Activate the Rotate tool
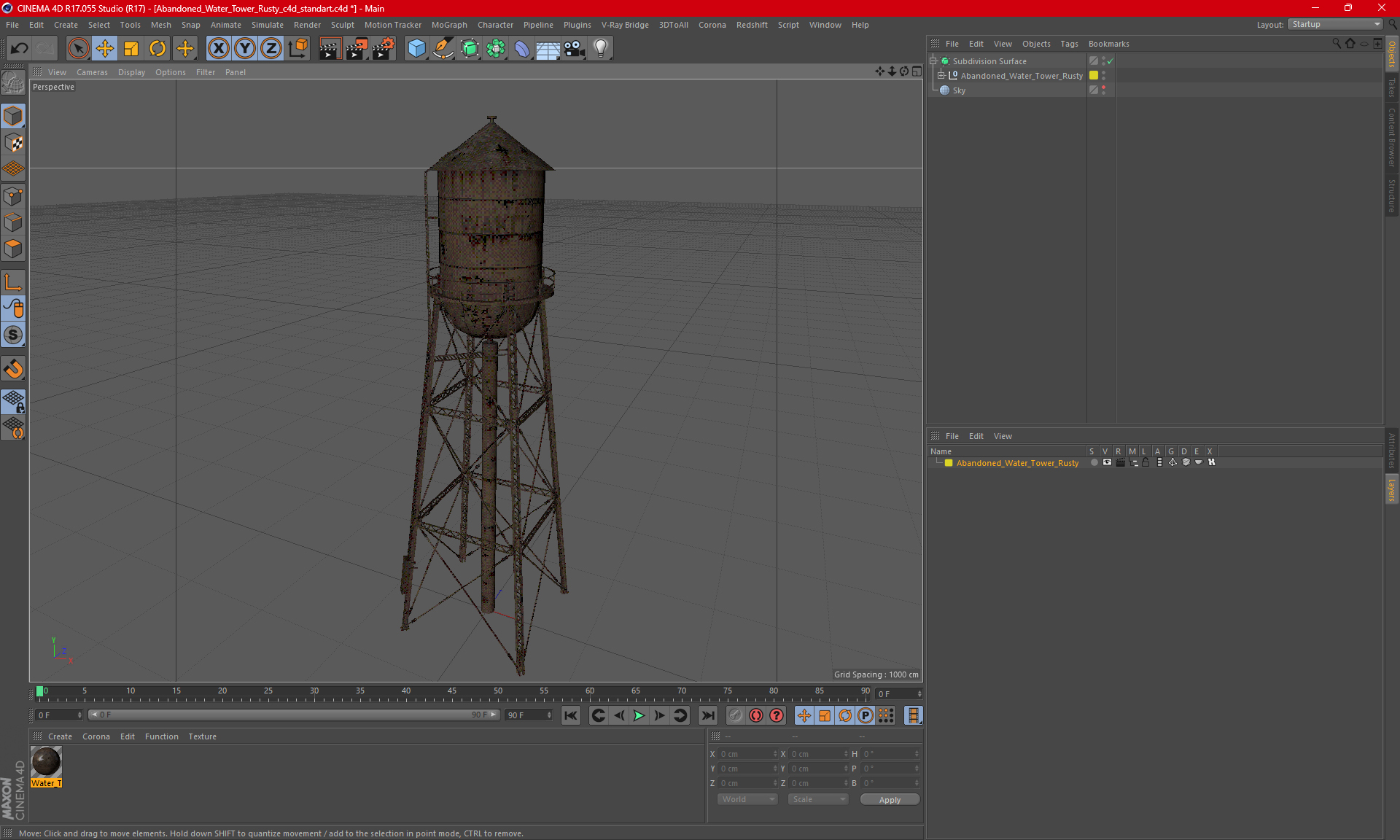The image size is (1400, 840). point(157,49)
